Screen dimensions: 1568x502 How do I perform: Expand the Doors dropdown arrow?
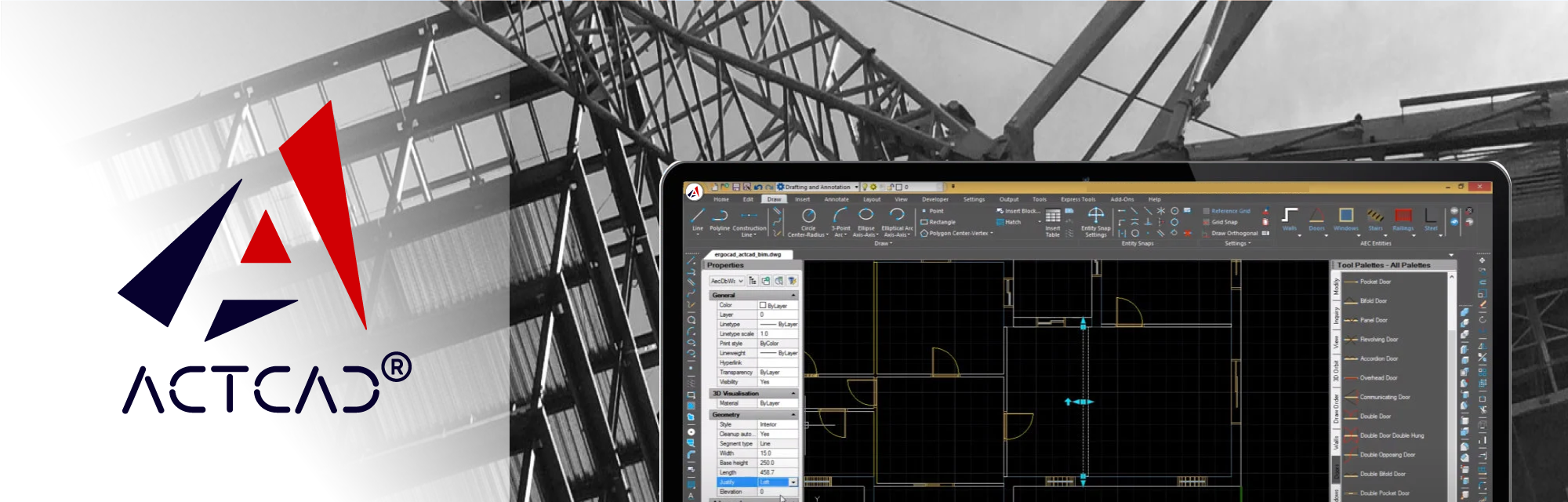click(x=1327, y=235)
